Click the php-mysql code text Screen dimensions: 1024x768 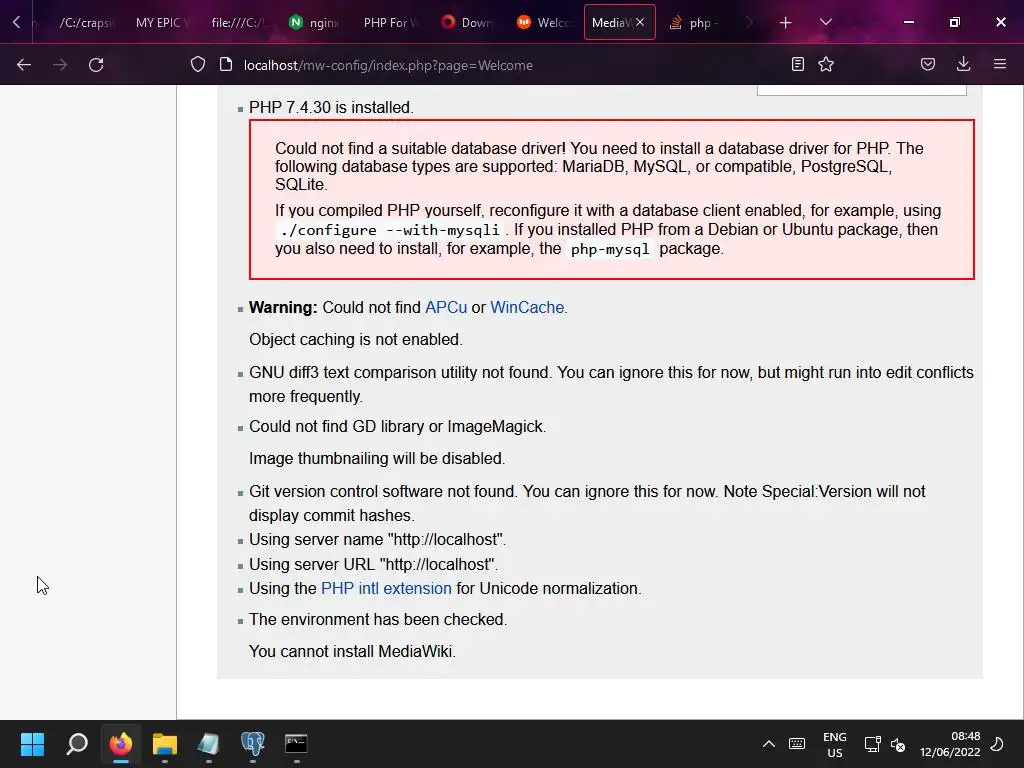click(x=610, y=249)
